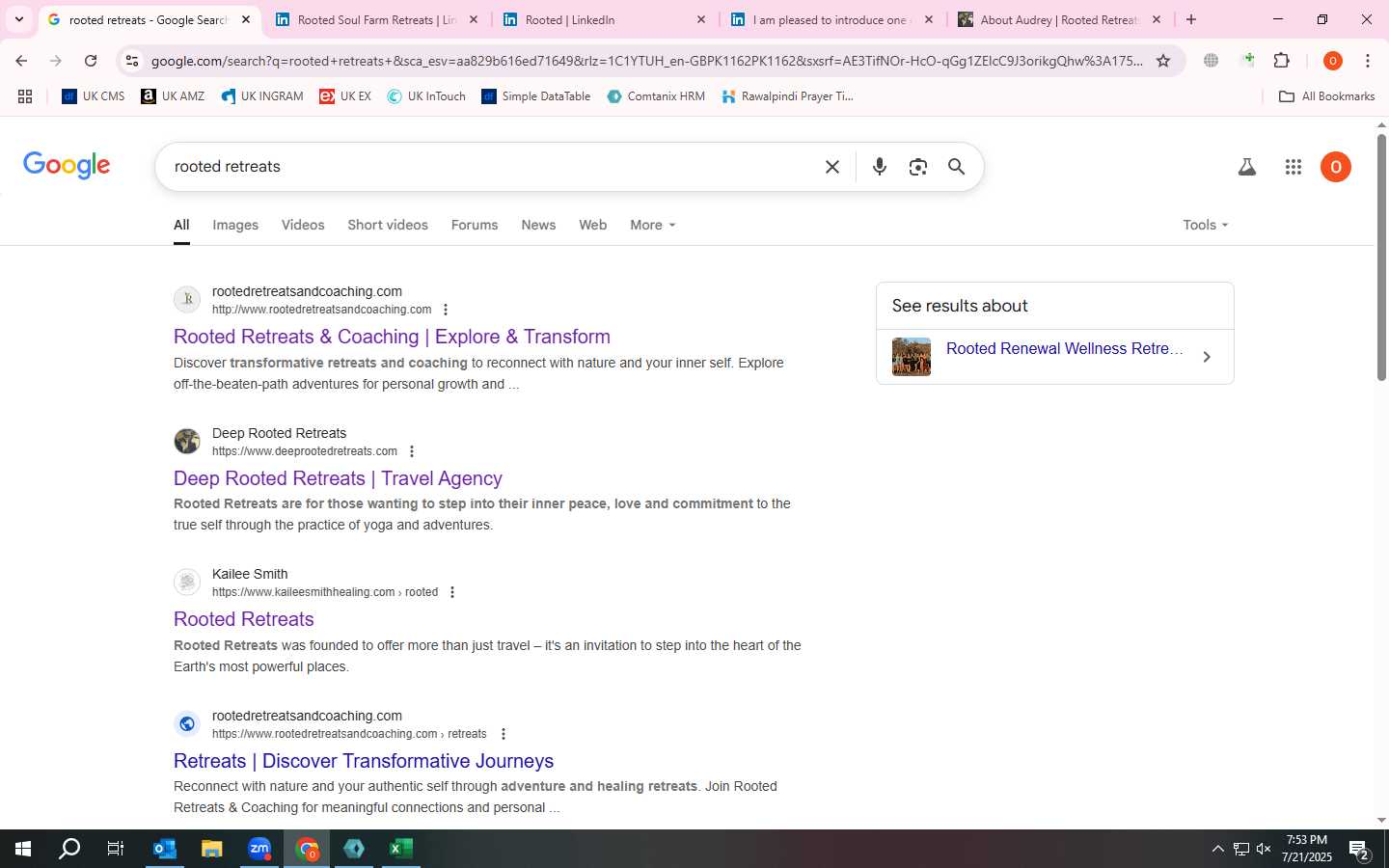
Task: Open more options for rootedretreatsandcoaching.com first result
Action: [446, 310]
